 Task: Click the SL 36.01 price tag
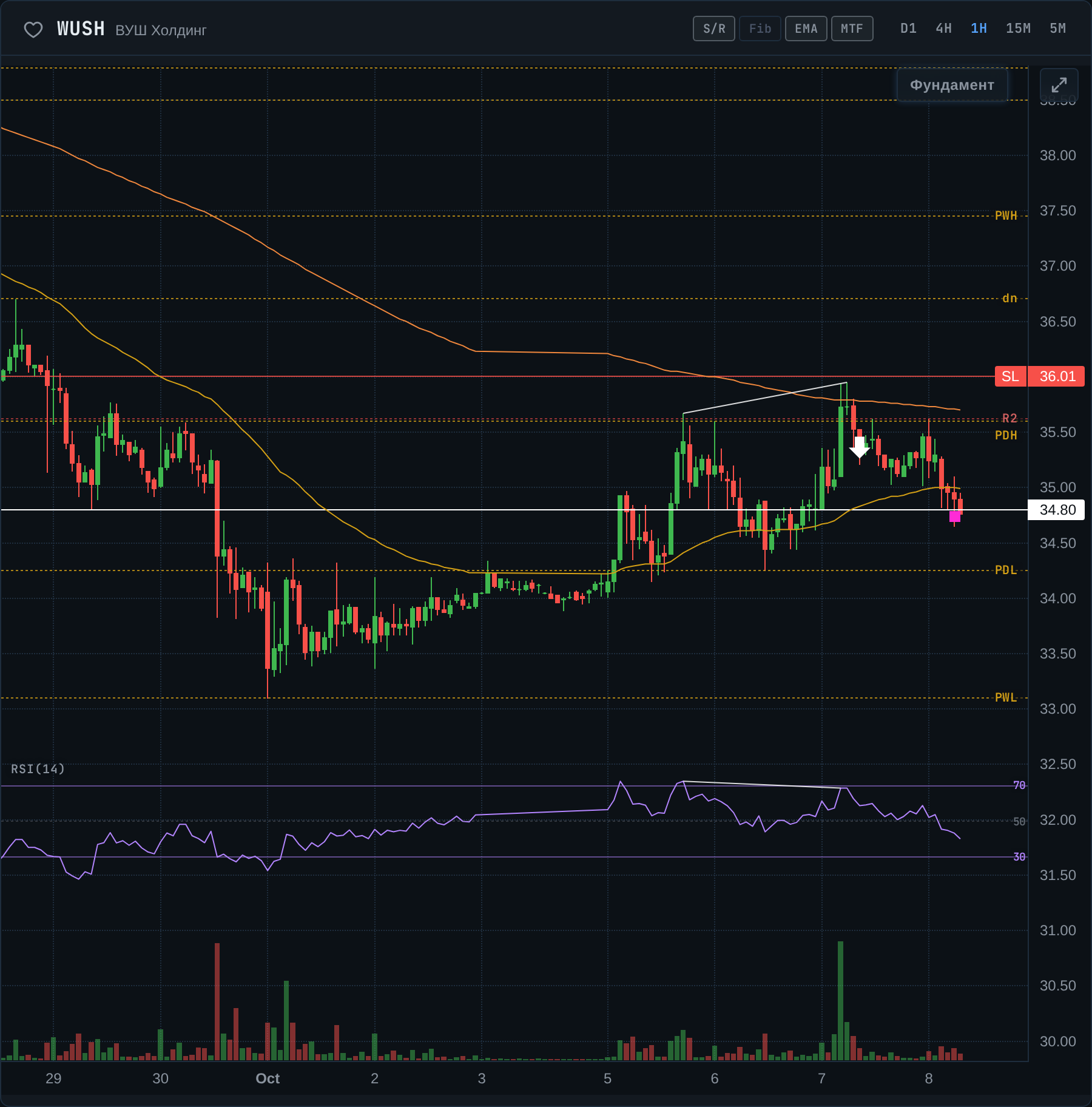tap(1040, 376)
